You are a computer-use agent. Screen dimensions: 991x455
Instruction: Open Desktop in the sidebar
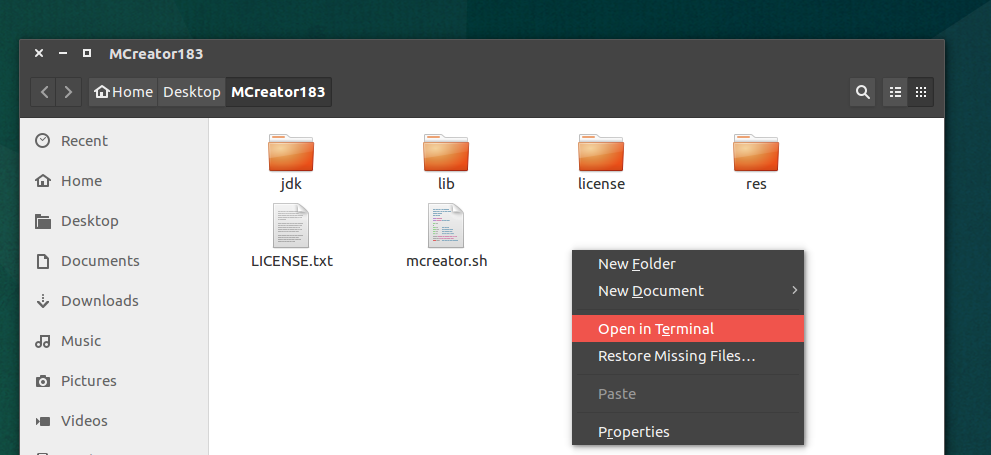point(114,221)
